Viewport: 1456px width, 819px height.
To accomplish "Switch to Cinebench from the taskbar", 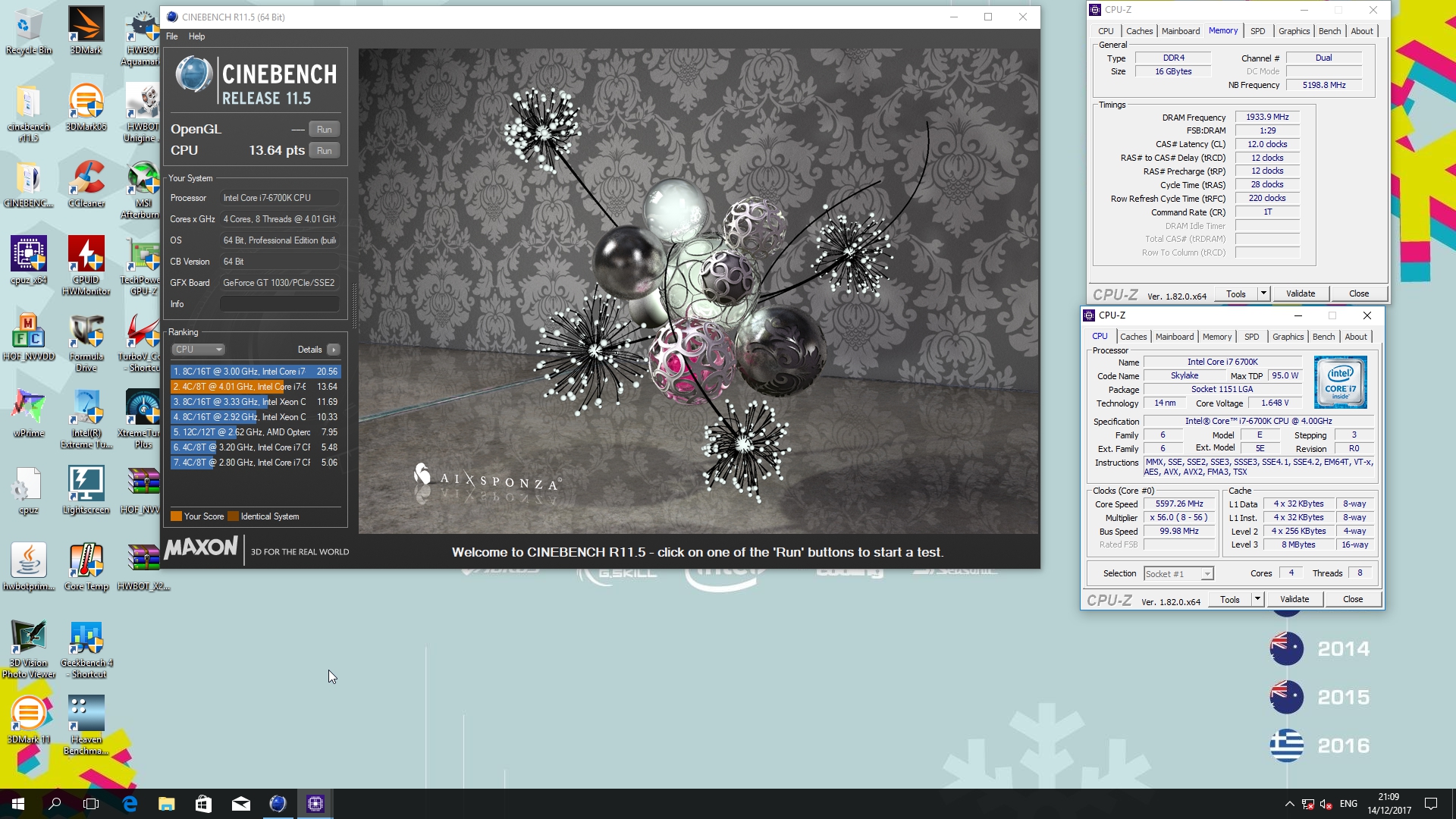I will pos(278,804).
